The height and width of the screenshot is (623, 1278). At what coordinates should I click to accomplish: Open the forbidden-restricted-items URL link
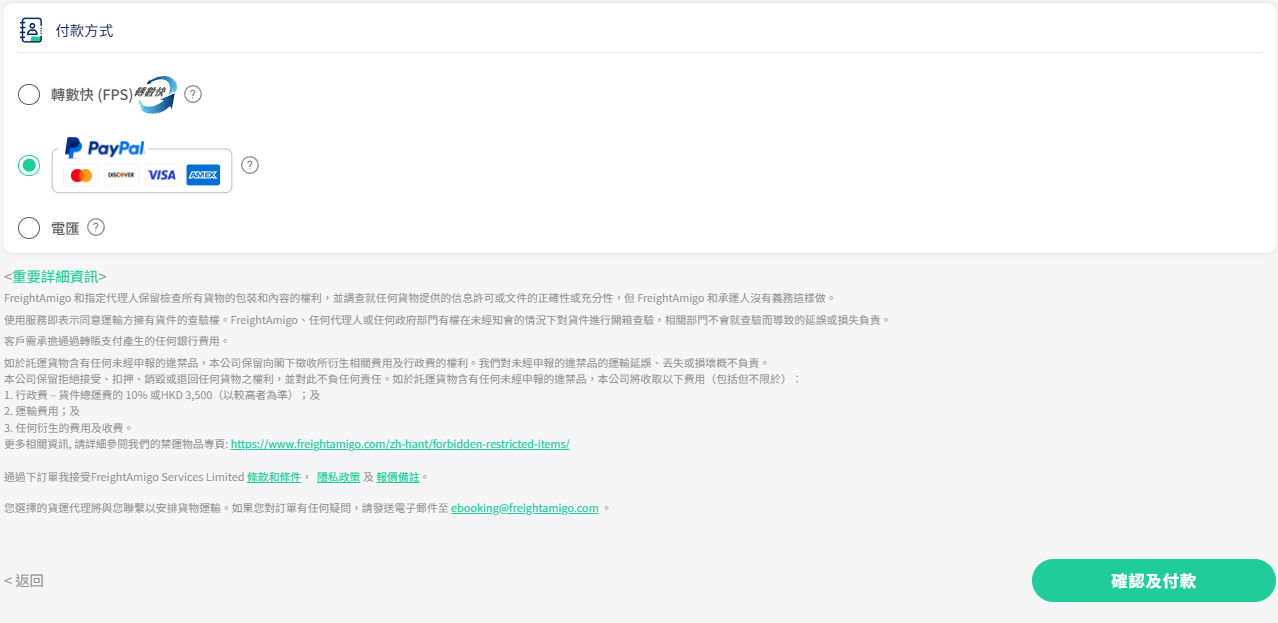pos(400,443)
